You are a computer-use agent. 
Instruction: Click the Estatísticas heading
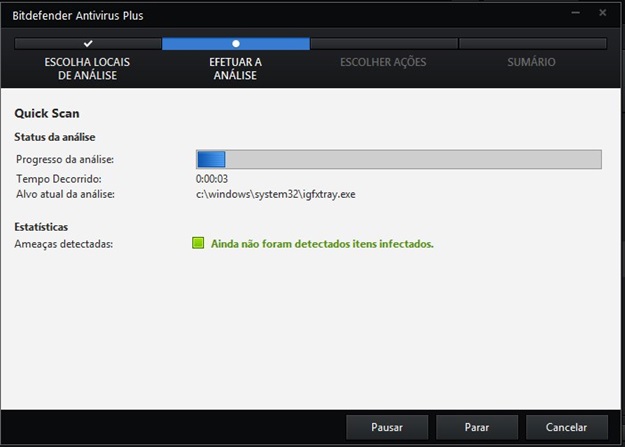point(41,227)
